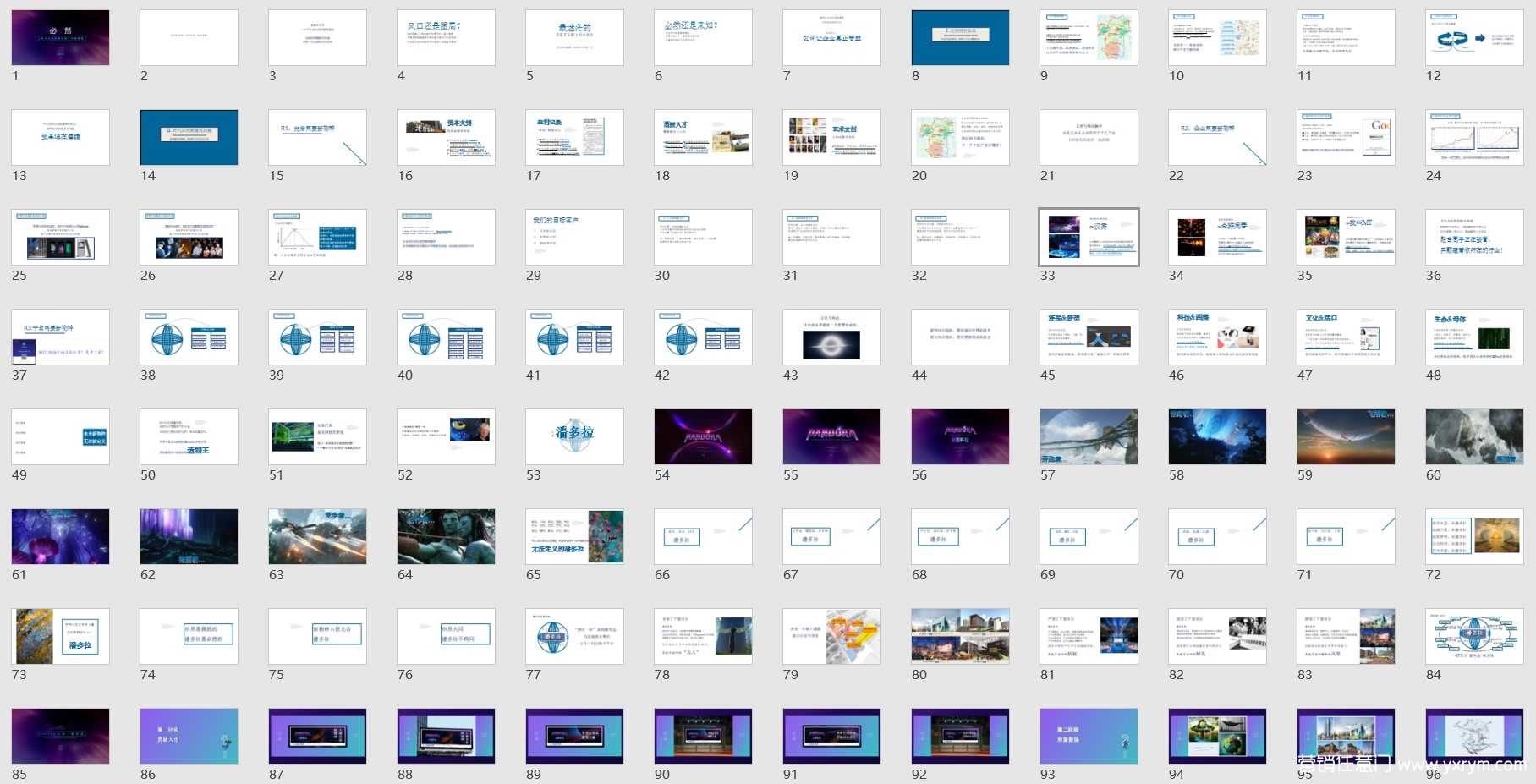The width and height of the screenshot is (1536, 784).
Task: Click slide 24 chart thumbnail
Action: click(1474, 137)
